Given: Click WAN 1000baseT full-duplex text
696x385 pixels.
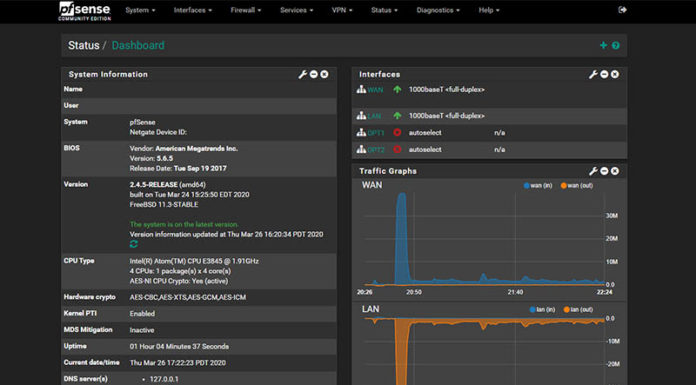Looking at the screenshot, I should [x=447, y=90].
